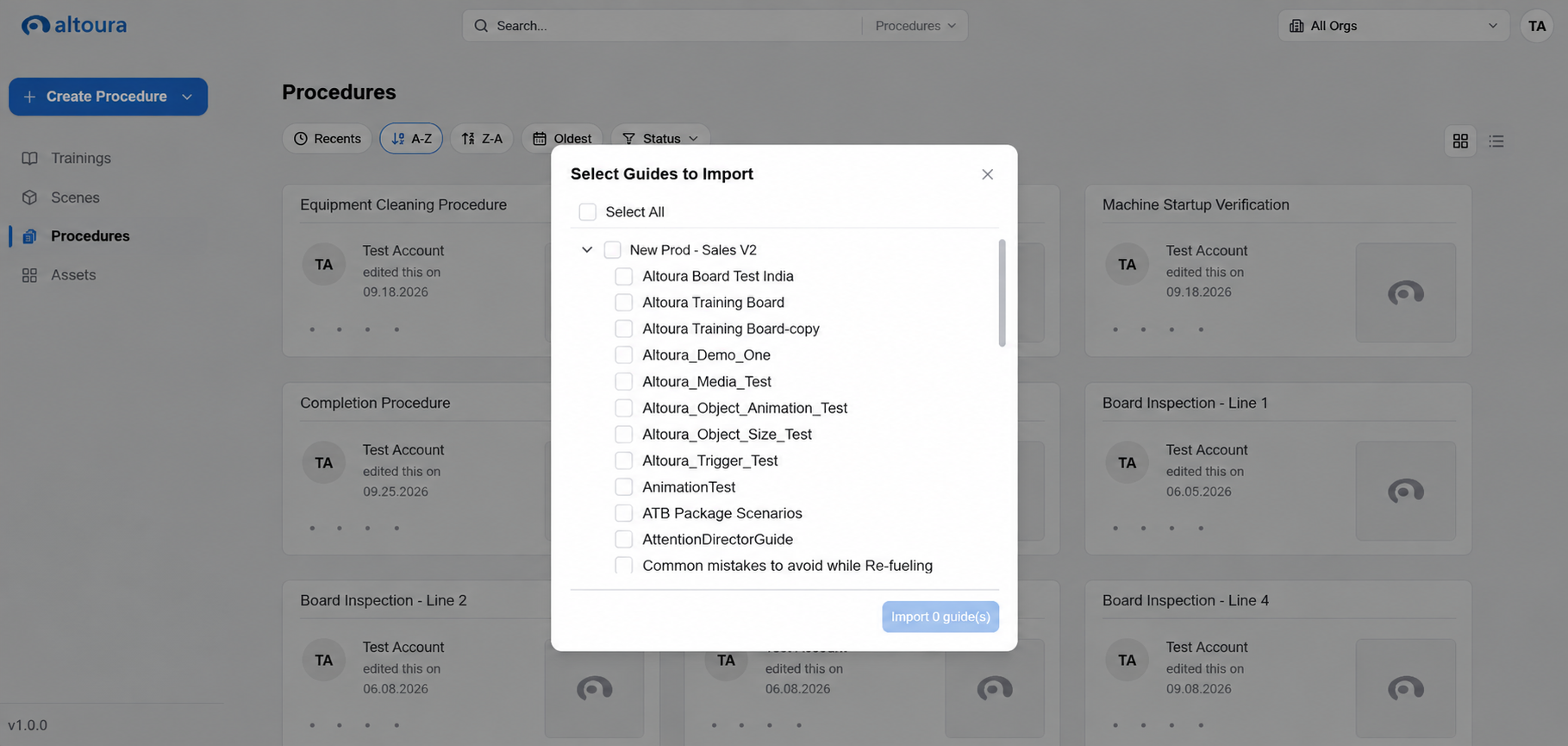Sort procedures A-Z

[x=411, y=139]
